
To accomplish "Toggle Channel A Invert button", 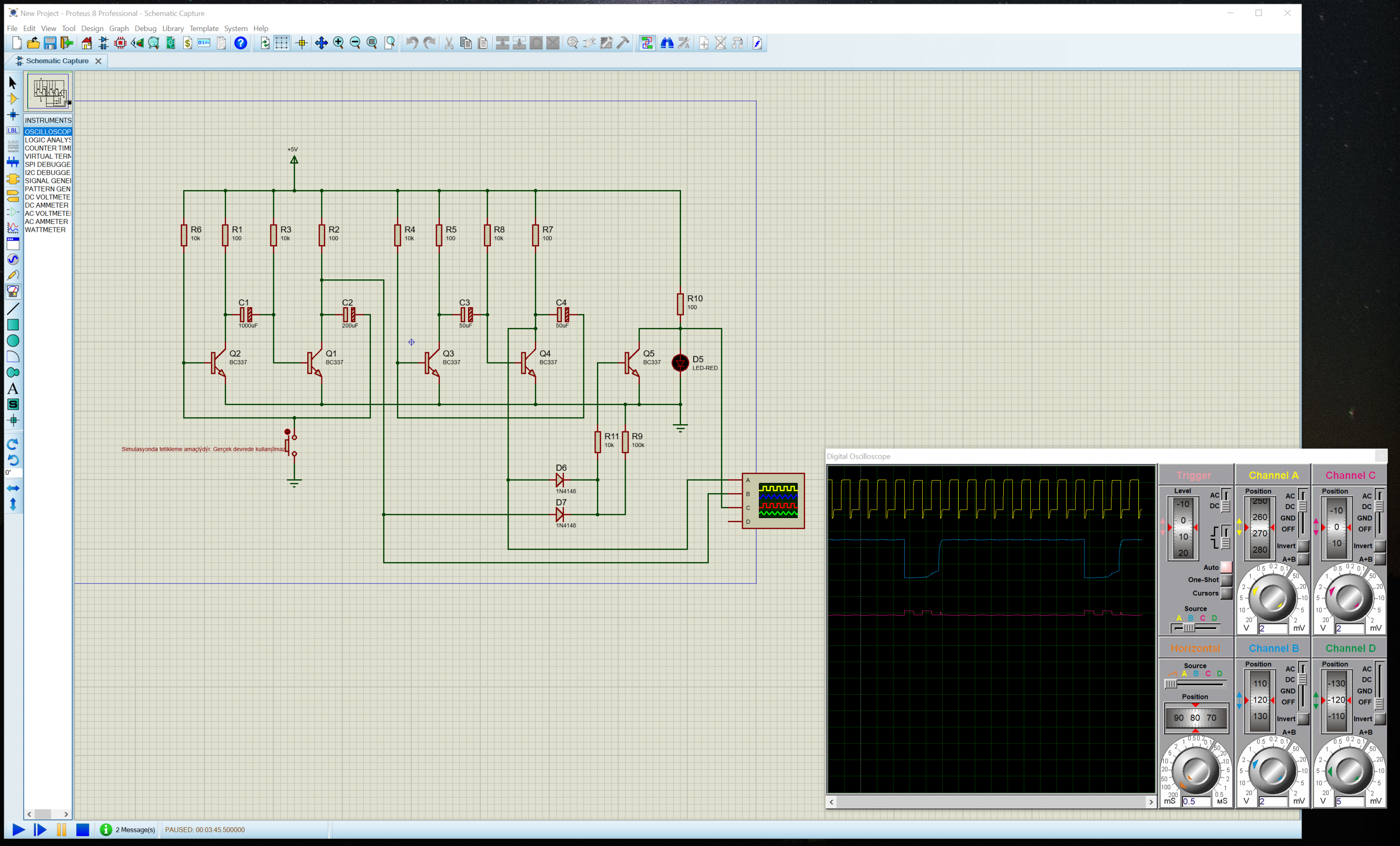I will (1303, 546).
